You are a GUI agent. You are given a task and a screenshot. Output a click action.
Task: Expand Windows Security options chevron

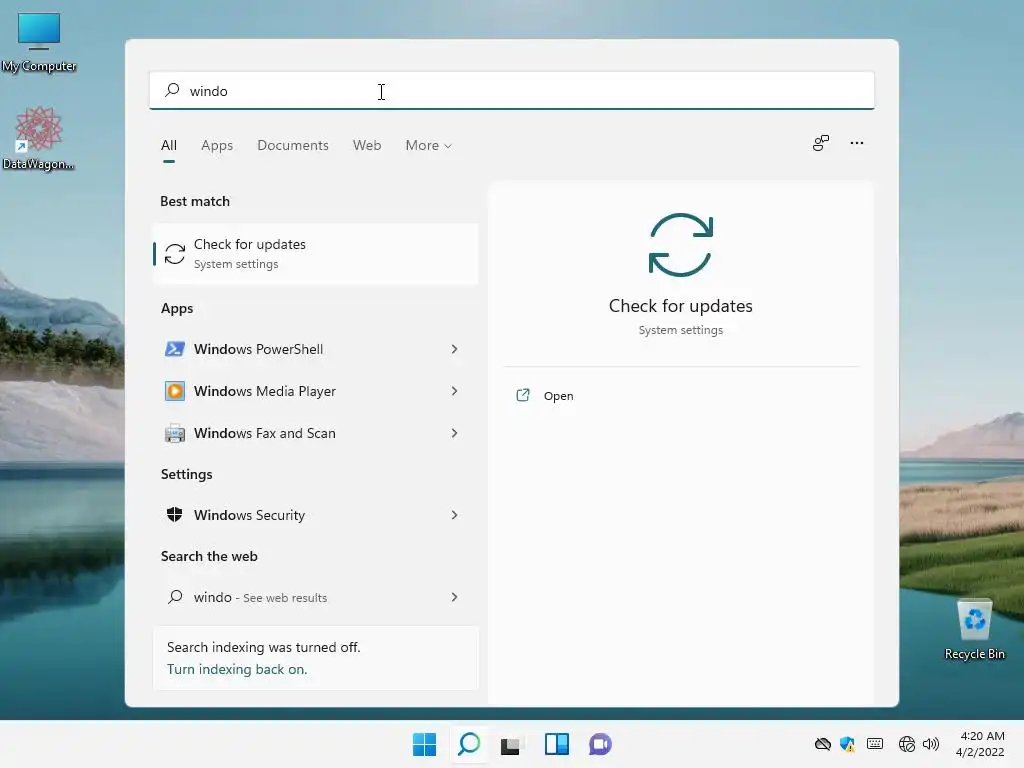455,515
